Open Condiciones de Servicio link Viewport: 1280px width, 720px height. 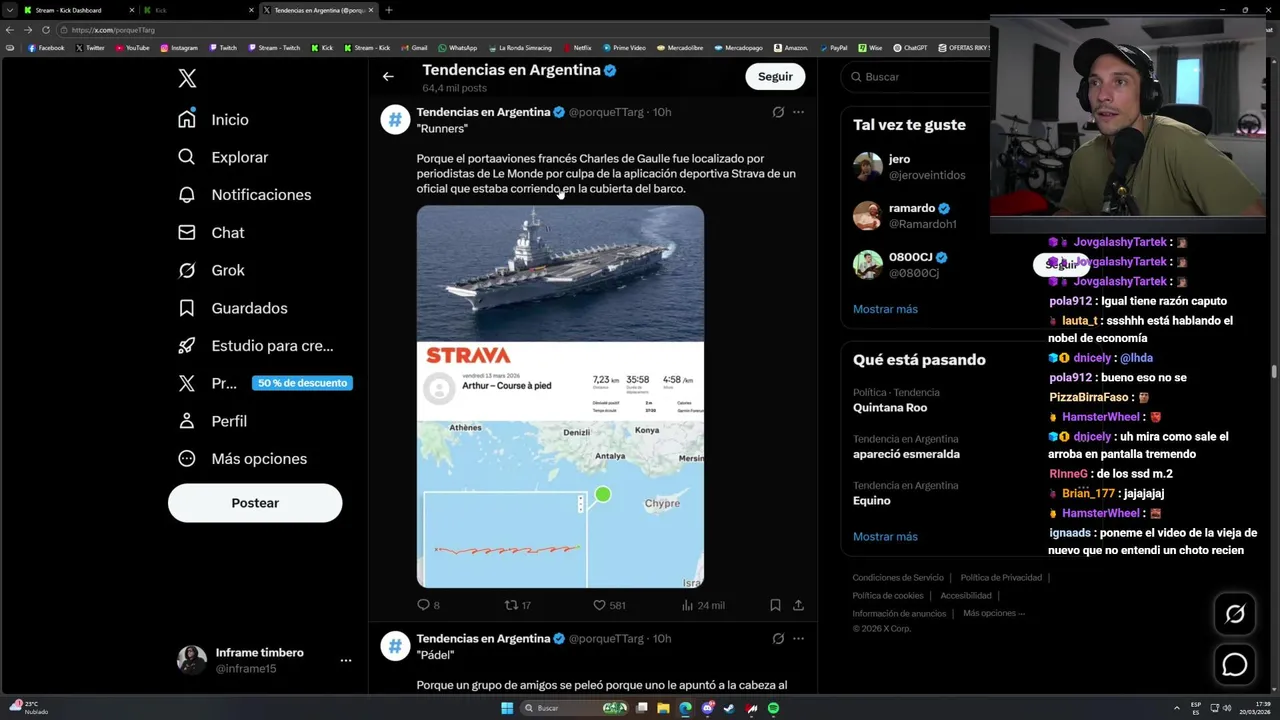coord(898,578)
